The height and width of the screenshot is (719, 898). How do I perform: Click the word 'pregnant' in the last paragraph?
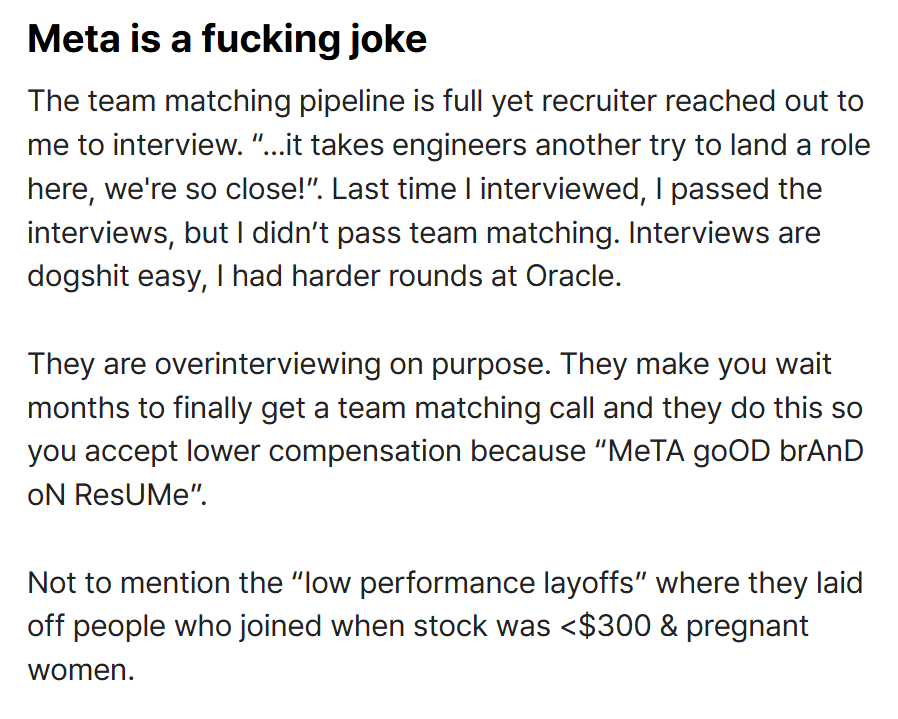pyautogui.click(x=747, y=627)
